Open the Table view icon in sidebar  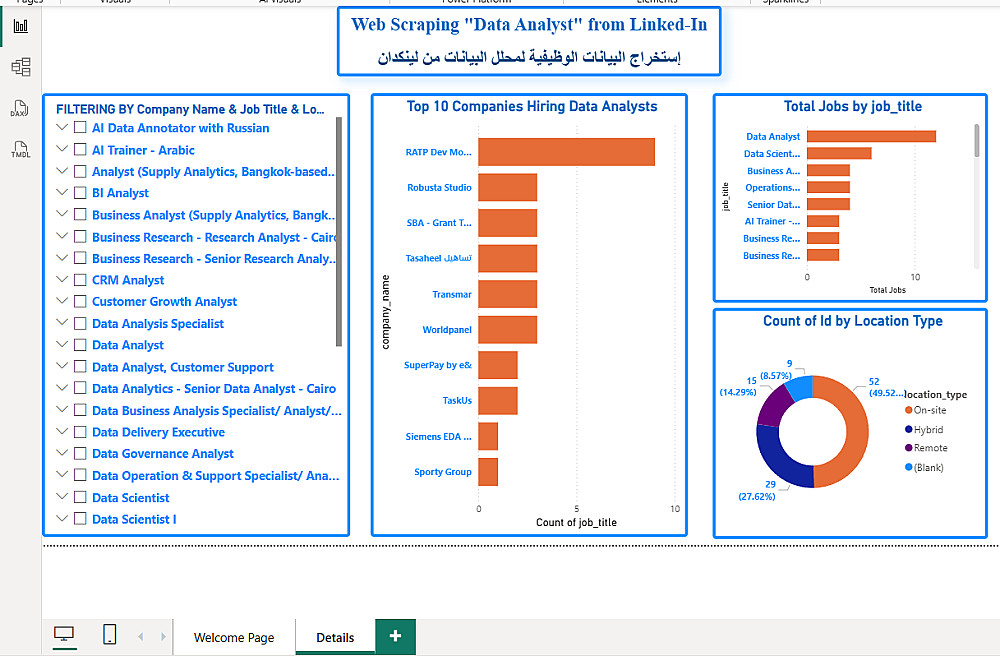[x=20, y=66]
